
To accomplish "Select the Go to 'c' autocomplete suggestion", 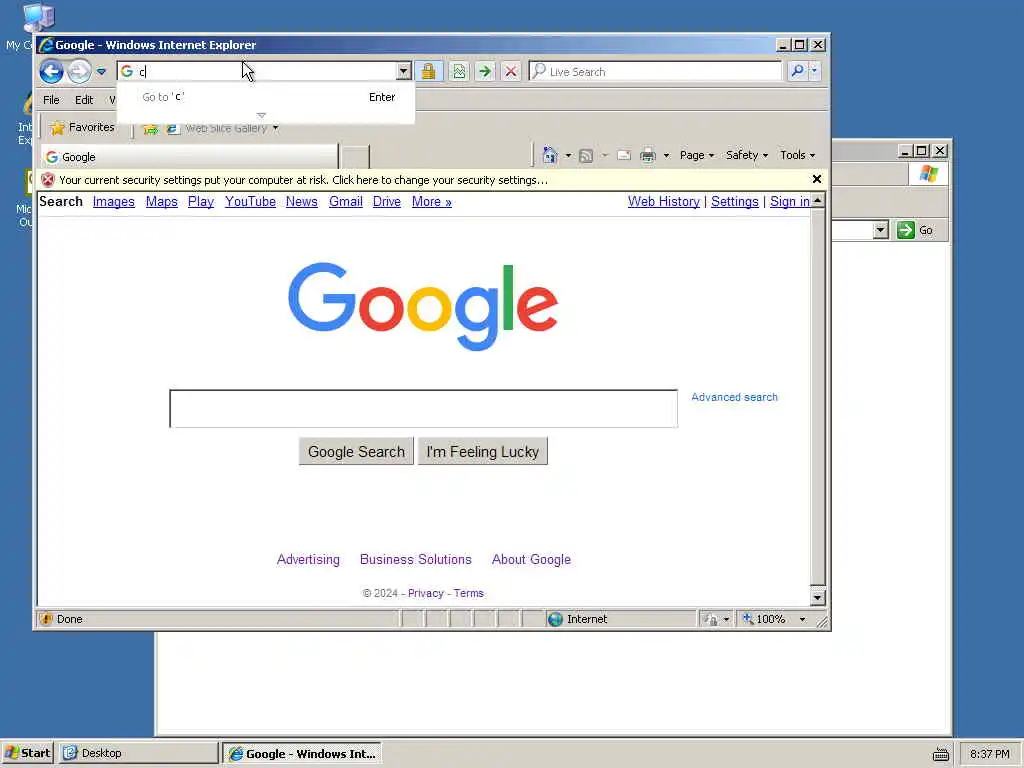I will [x=266, y=97].
